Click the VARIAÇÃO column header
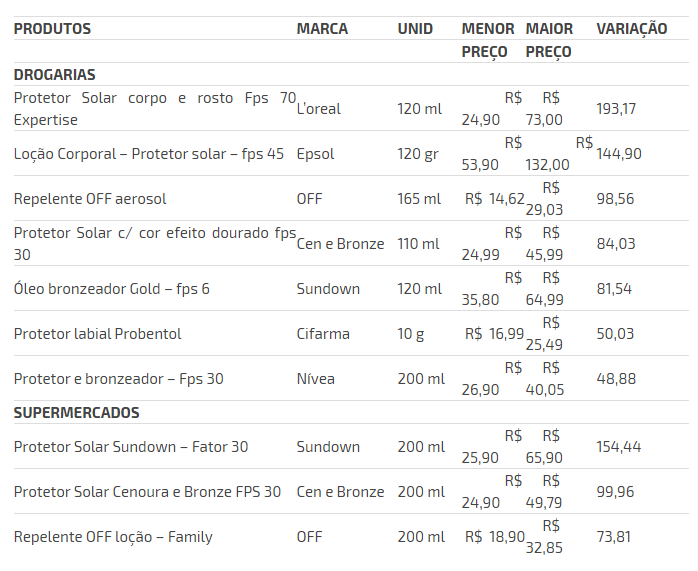 [x=632, y=29]
